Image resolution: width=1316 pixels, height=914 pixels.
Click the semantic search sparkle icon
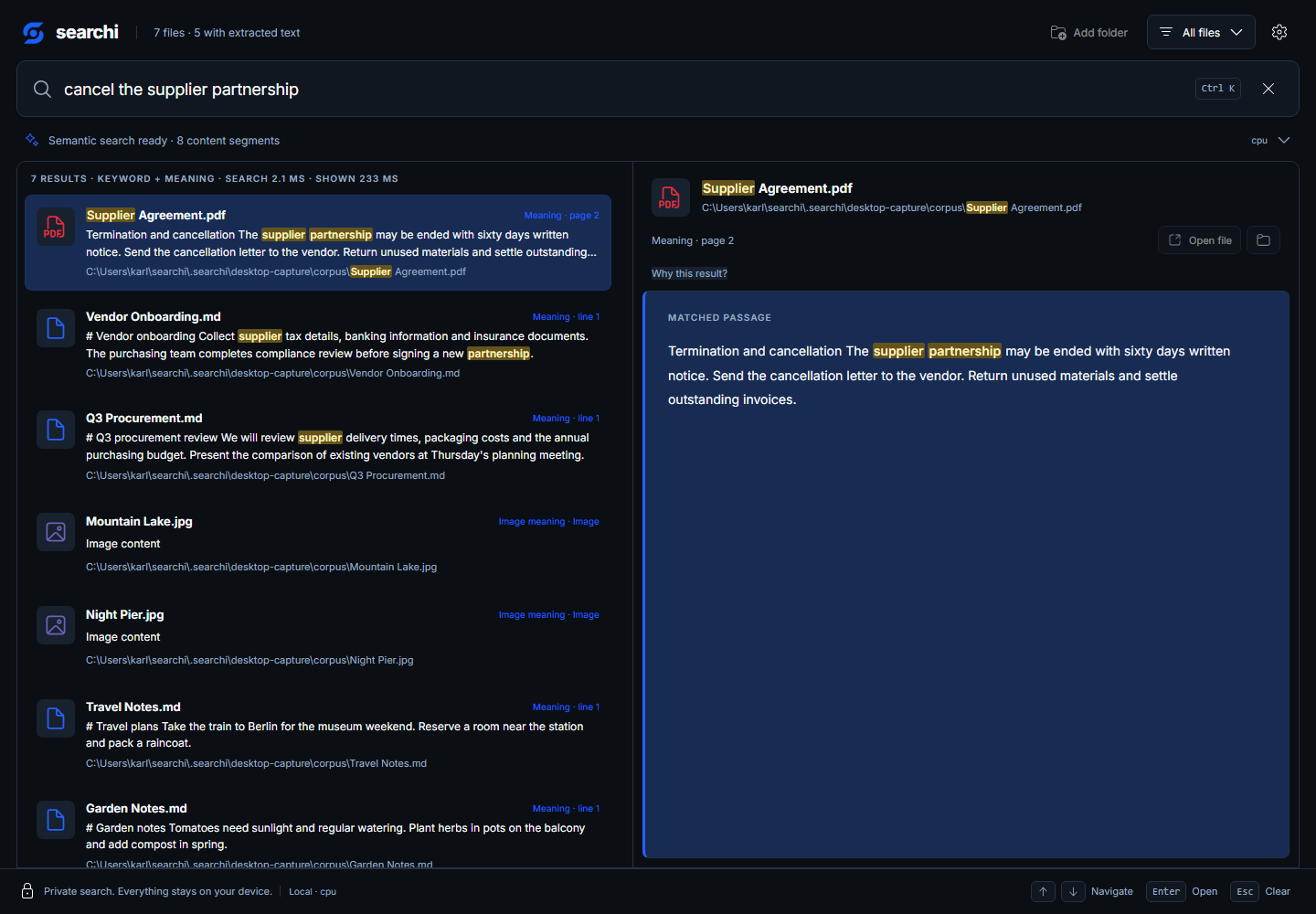pos(32,140)
